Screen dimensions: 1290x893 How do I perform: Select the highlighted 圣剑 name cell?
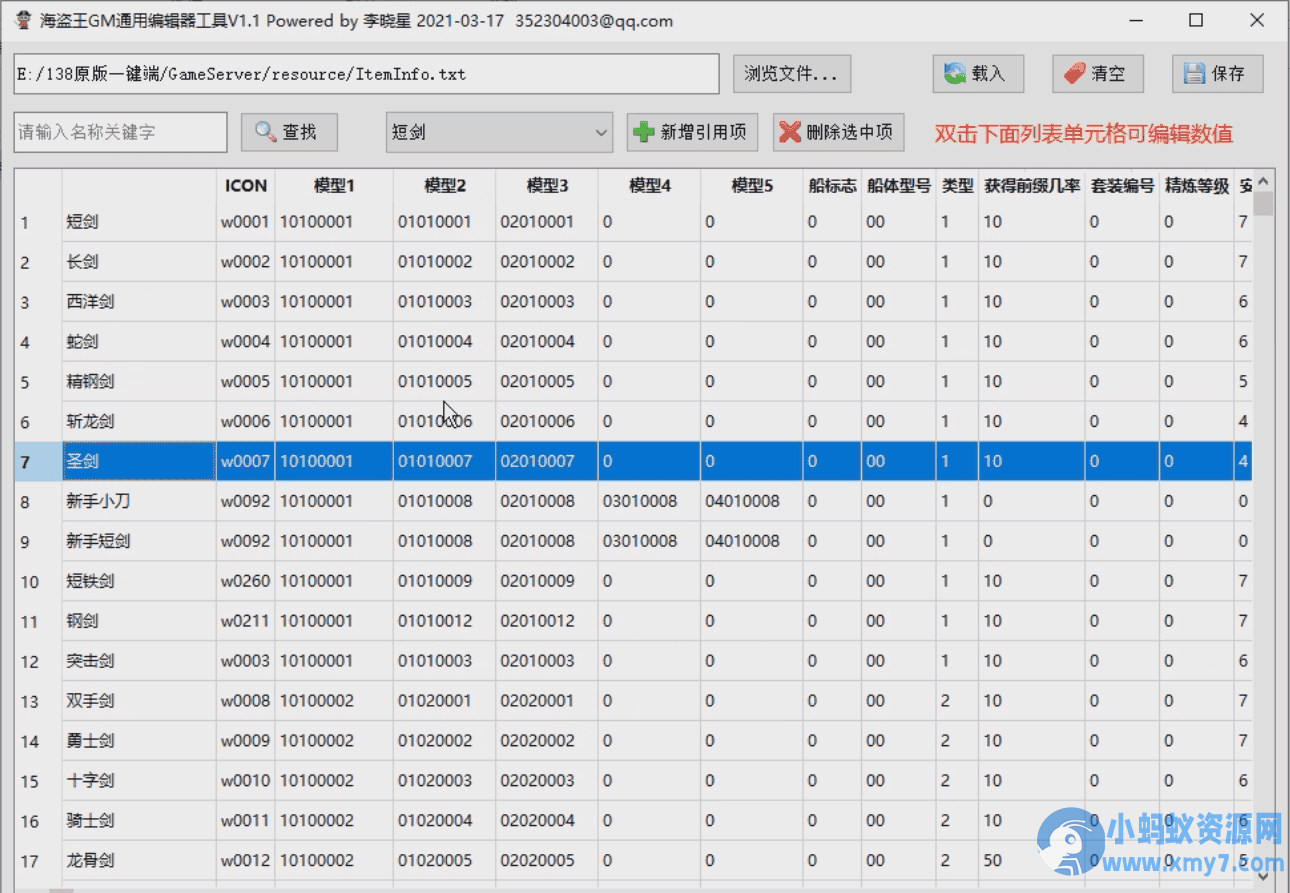pyautogui.click(x=139, y=462)
